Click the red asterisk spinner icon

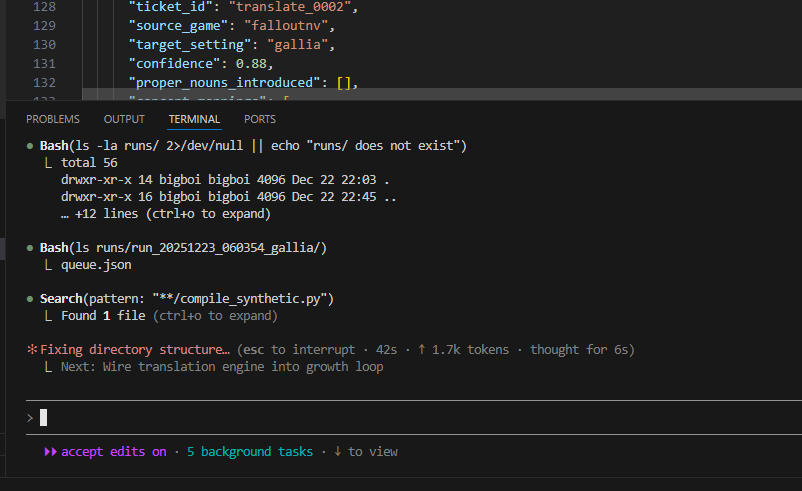(x=32, y=349)
